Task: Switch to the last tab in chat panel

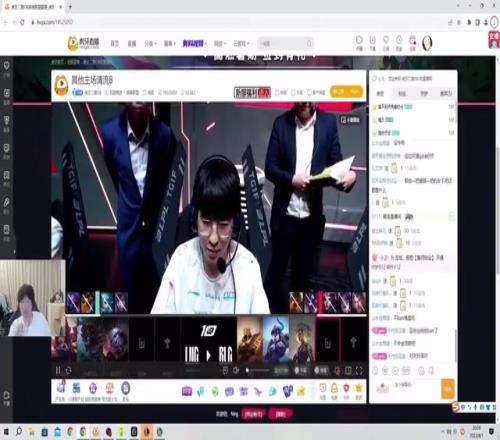Action: pos(446,94)
